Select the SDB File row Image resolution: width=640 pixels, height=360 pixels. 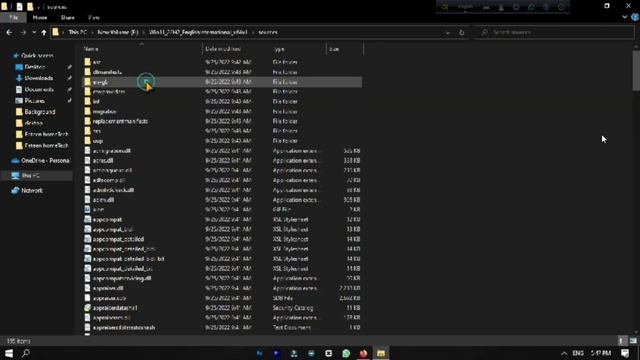(222, 298)
